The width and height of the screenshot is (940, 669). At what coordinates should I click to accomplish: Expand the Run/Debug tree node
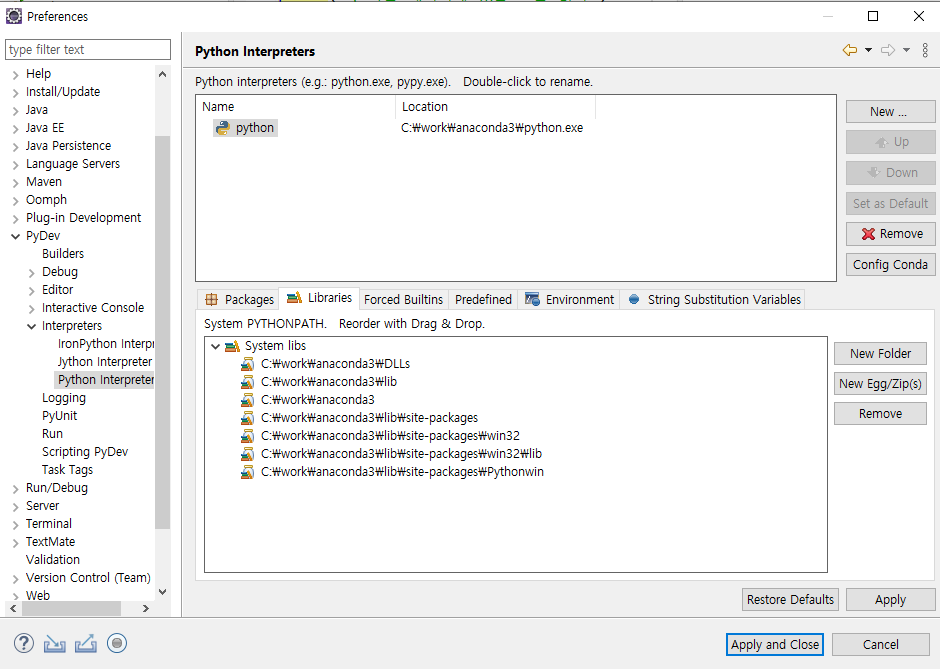click(x=16, y=489)
